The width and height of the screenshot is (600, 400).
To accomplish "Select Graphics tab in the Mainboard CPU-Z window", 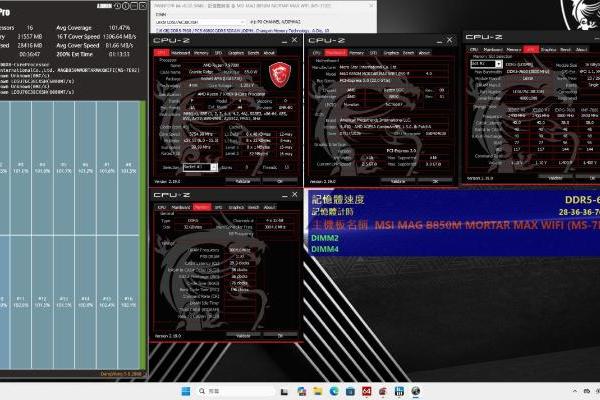I will (x=391, y=53).
